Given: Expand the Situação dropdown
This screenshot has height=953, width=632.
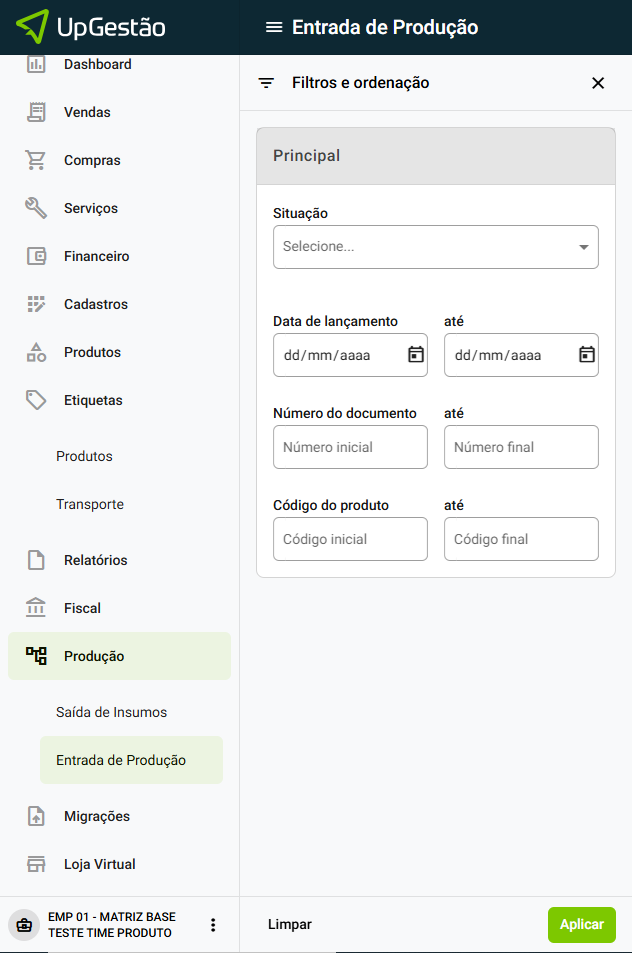Looking at the screenshot, I should pyautogui.click(x=436, y=247).
